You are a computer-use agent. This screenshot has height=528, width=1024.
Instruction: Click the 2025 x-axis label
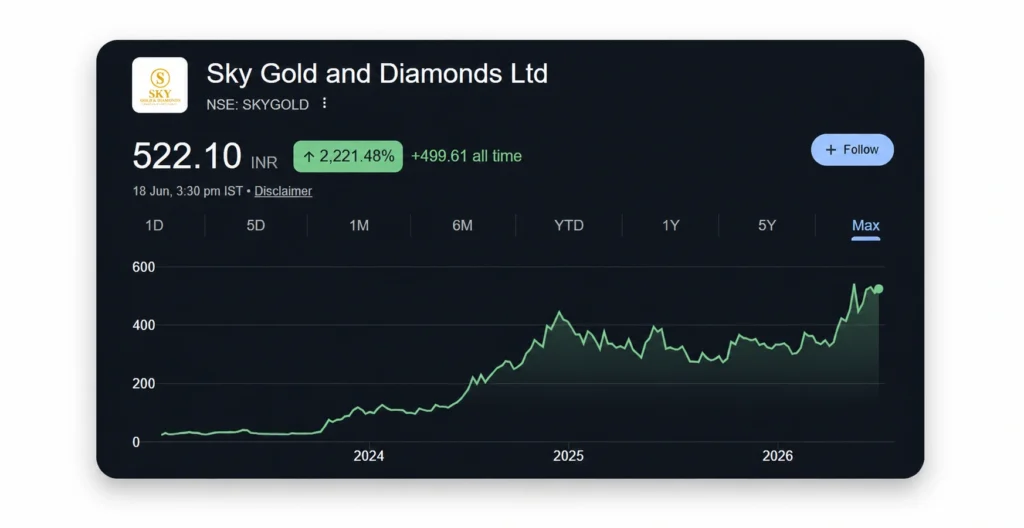[568, 455]
